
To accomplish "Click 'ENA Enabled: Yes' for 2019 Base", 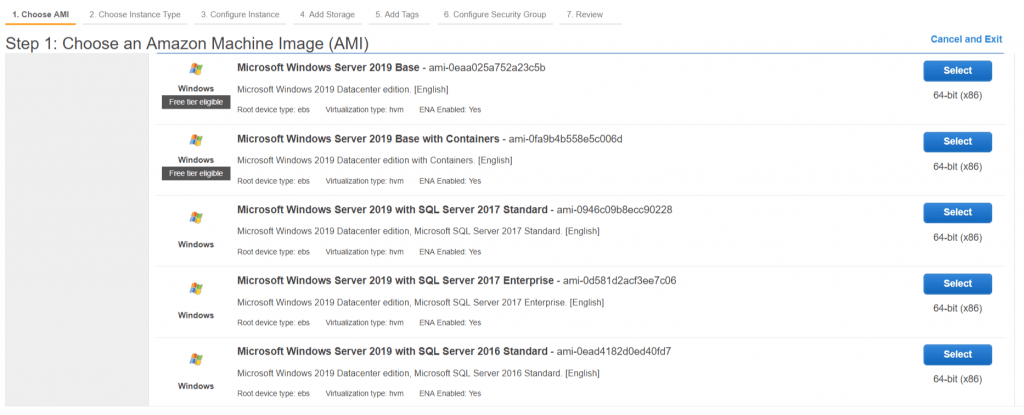I will point(450,110).
